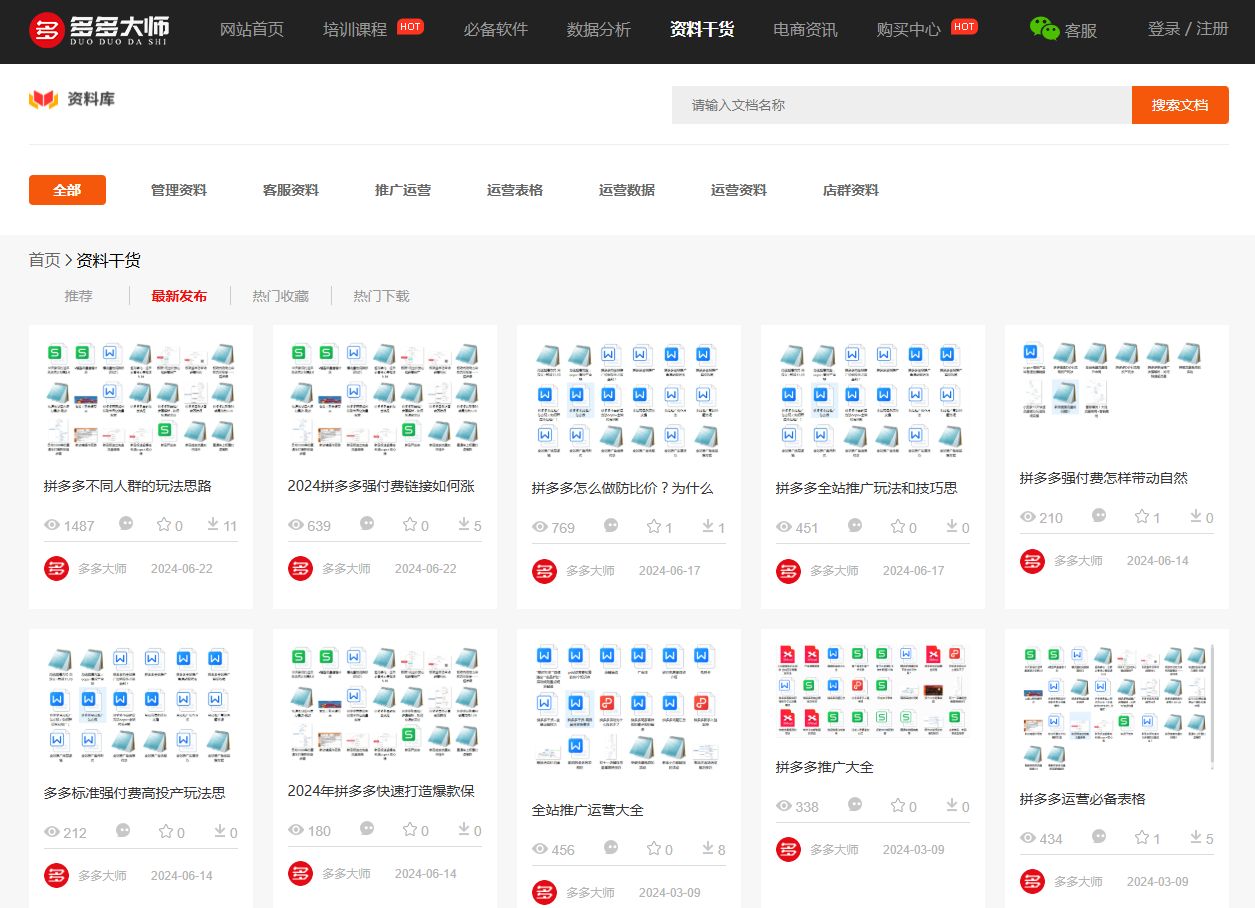1255x908 pixels.
Task: Focus the 请输入文档名称 search field
Action: pos(902,105)
